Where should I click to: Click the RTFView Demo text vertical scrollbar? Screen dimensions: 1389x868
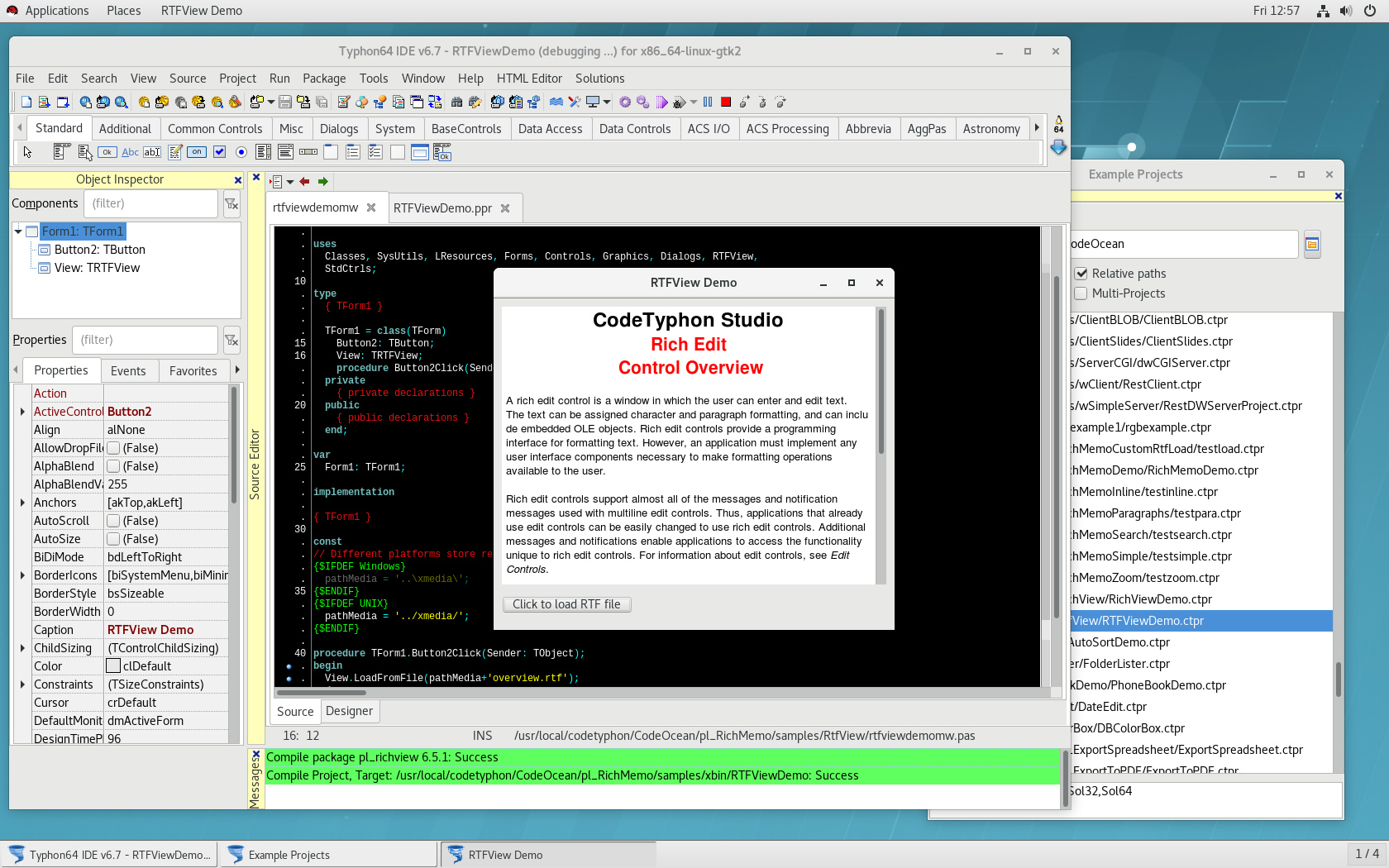(881, 446)
